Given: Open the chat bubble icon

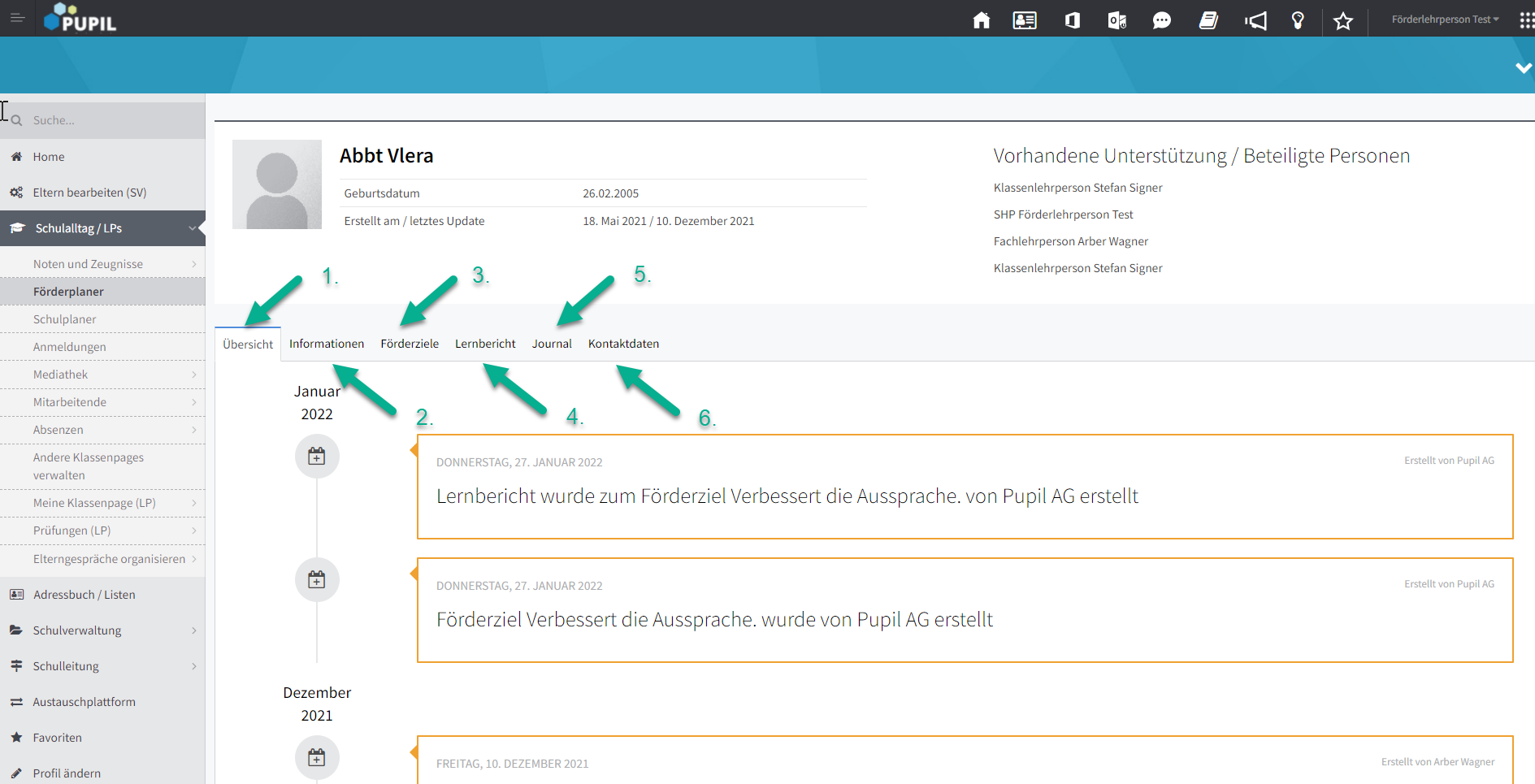Looking at the screenshot, I should pyautogui.click(x=1162, y=20).
